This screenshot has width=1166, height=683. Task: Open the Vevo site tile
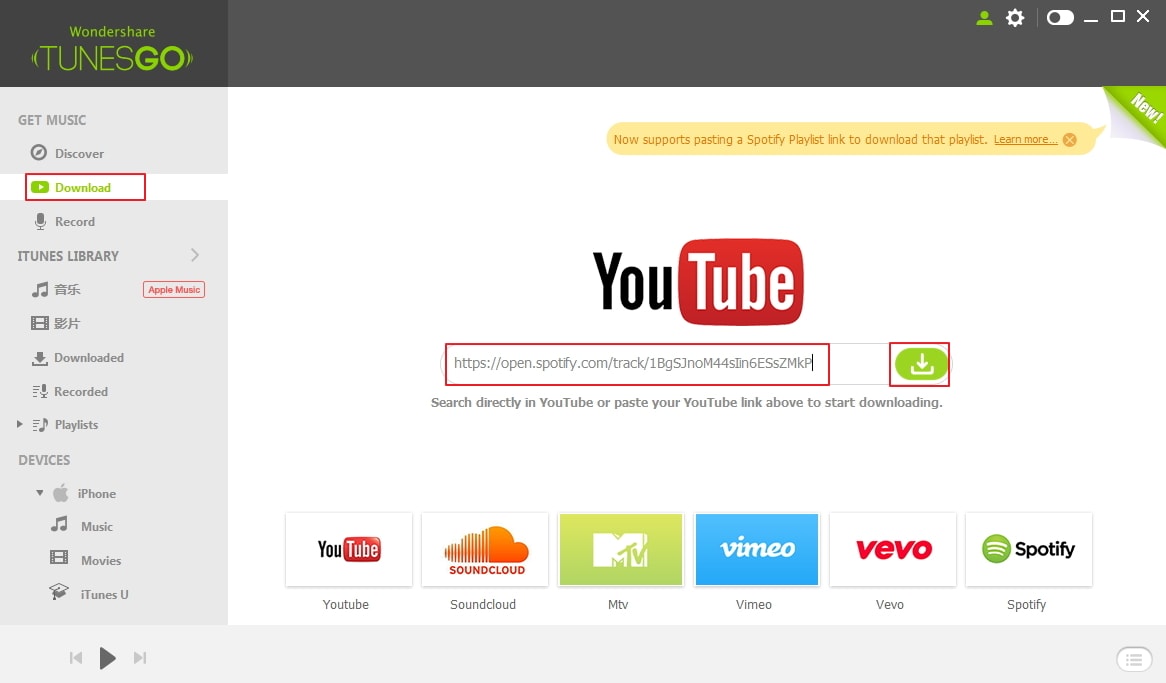[893, 549]
